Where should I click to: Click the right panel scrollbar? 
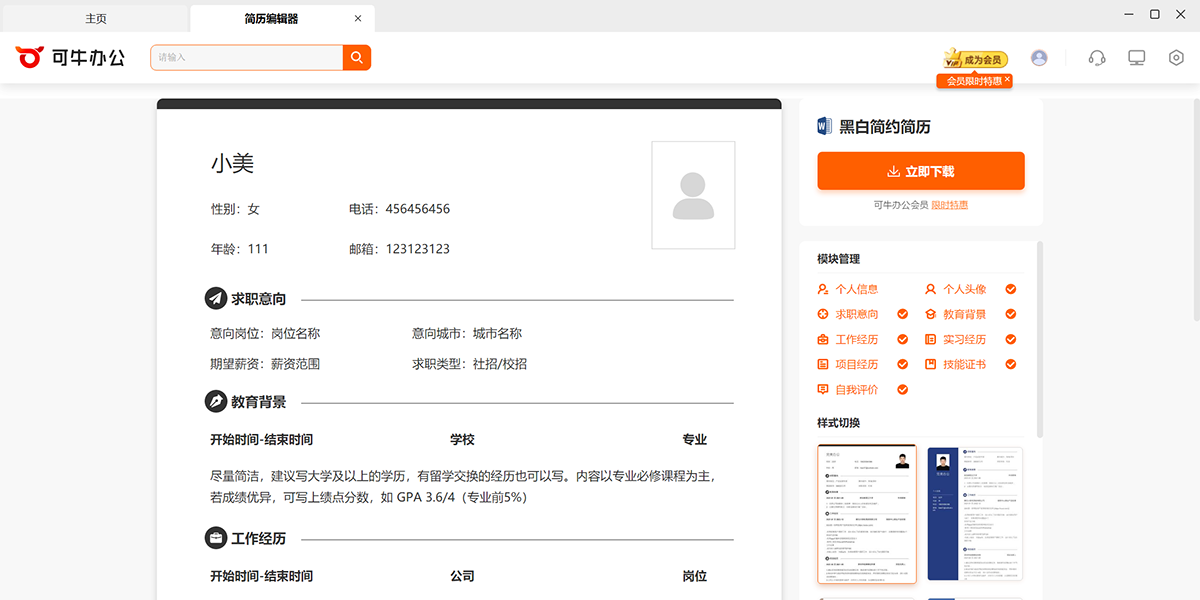tap(1039, 340)
